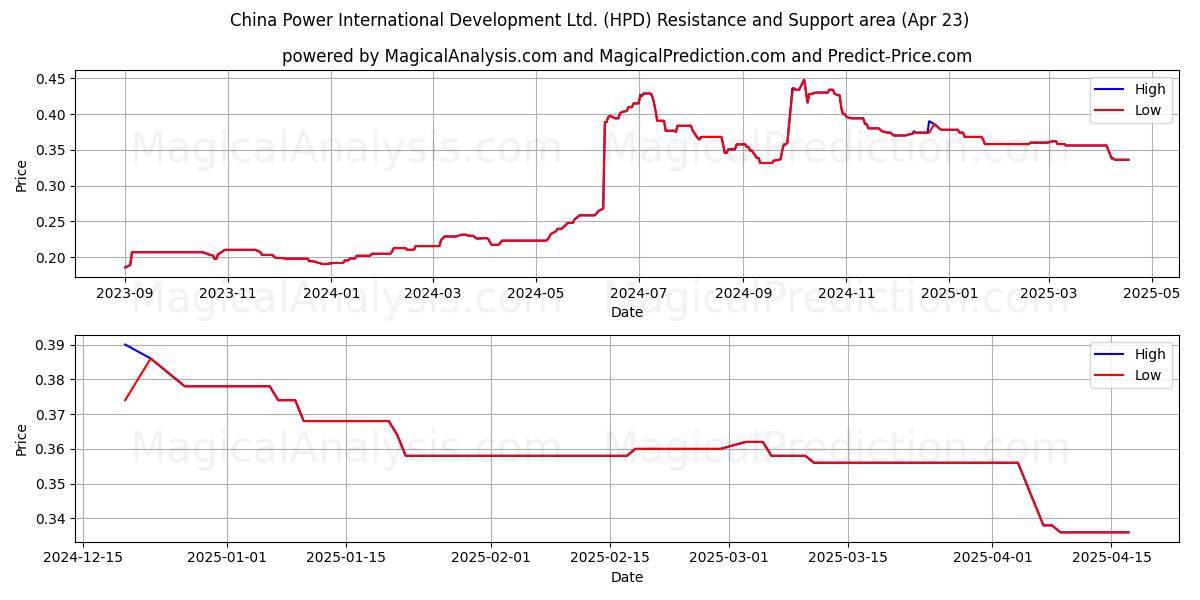Click the '0.39' y-axis tick in bottom chart
This screenshot has height=600, width=1200.
pos(50,345)
